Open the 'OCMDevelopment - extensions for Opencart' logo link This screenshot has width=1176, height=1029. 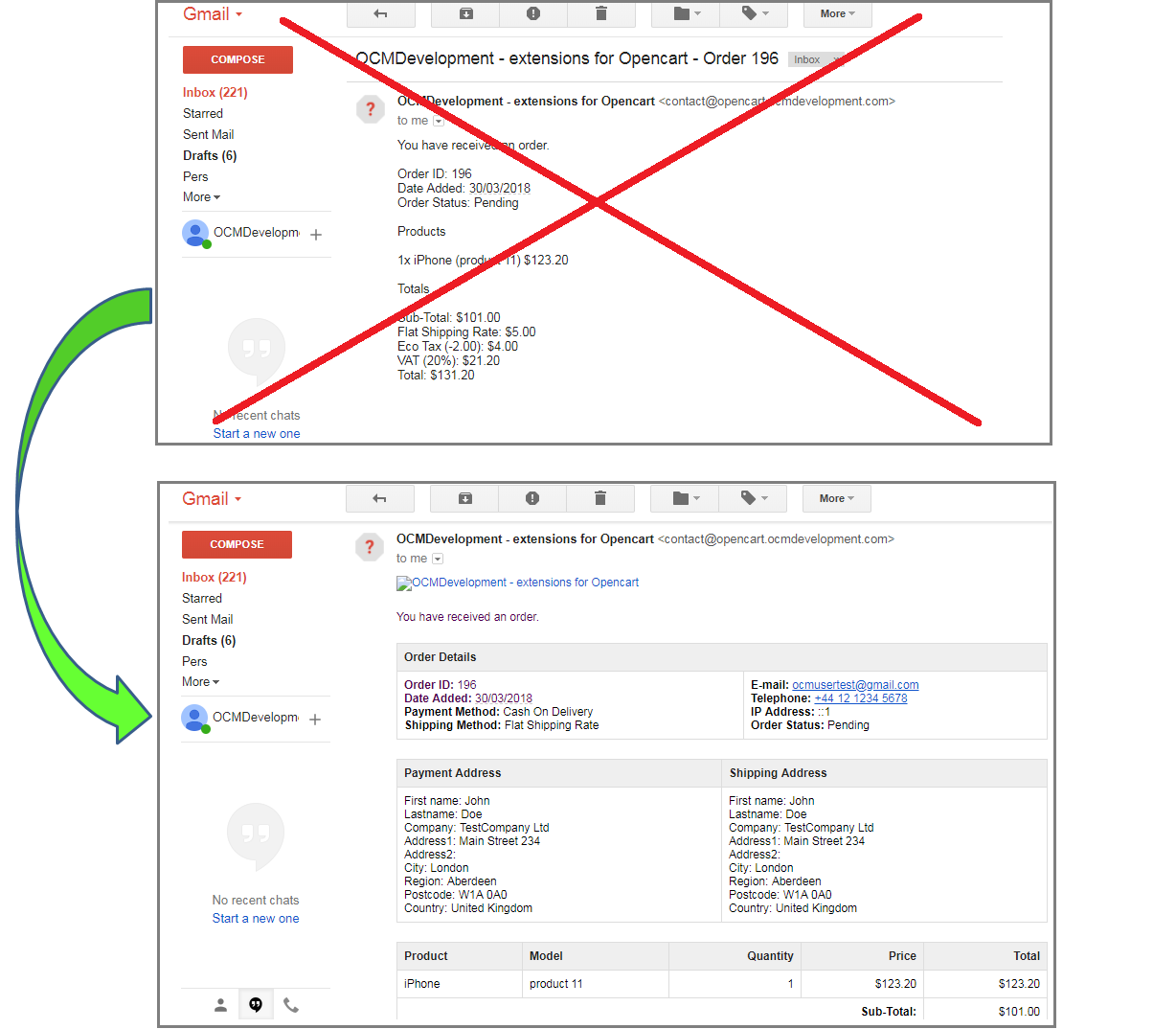click(x=525, y=583)
